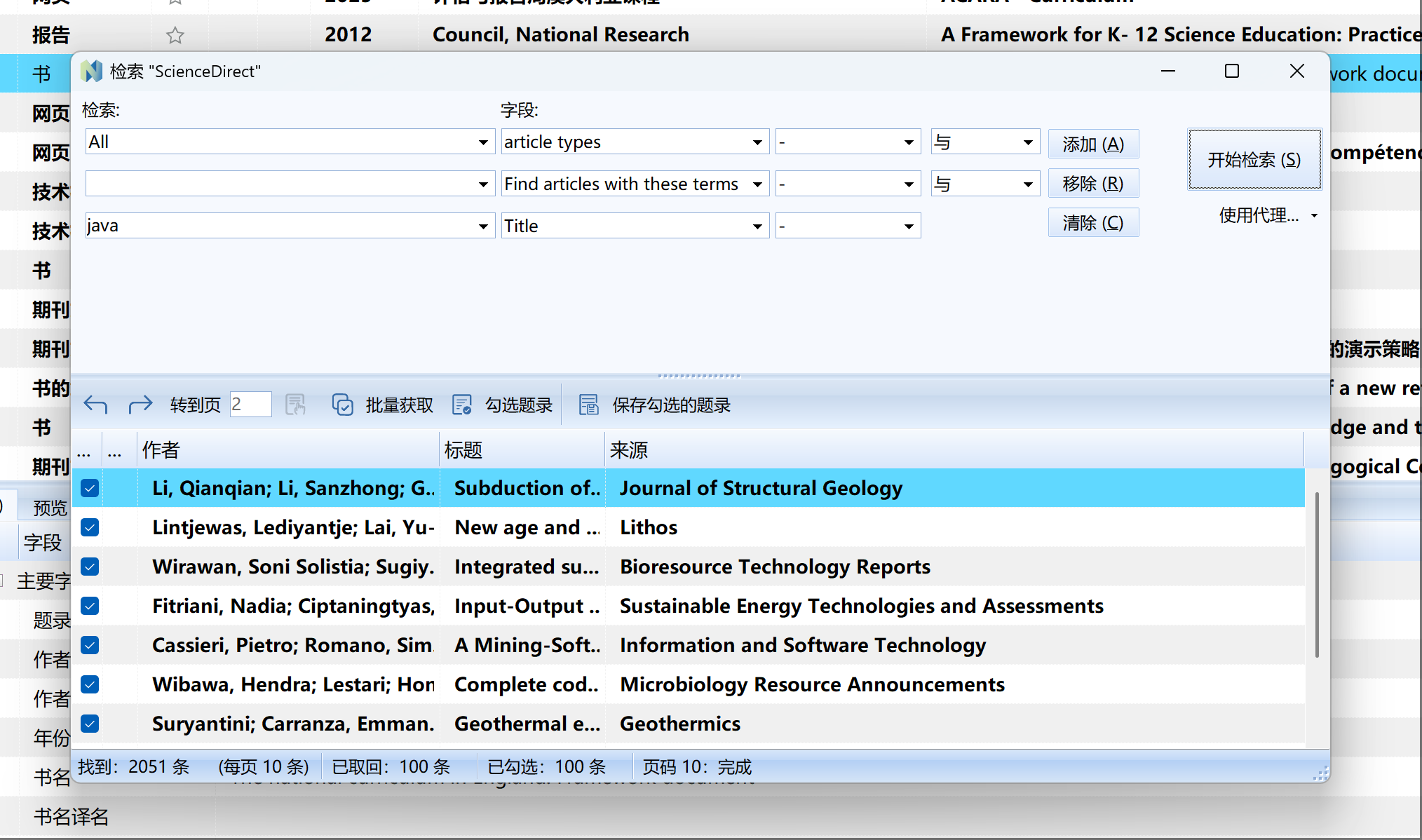This screenshot has width=1422, height=840.
Task: Close the ScienceDirect search window
Action: (x=1297, y=71)
